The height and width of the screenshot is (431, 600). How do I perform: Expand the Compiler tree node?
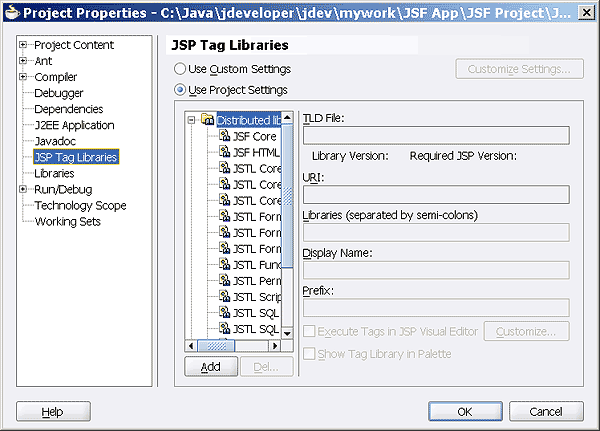23,78
